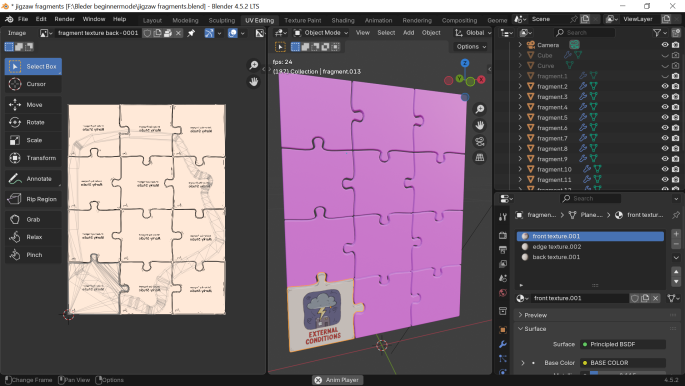
Task: Pick the Transform tool
Action: click(33, 158)
